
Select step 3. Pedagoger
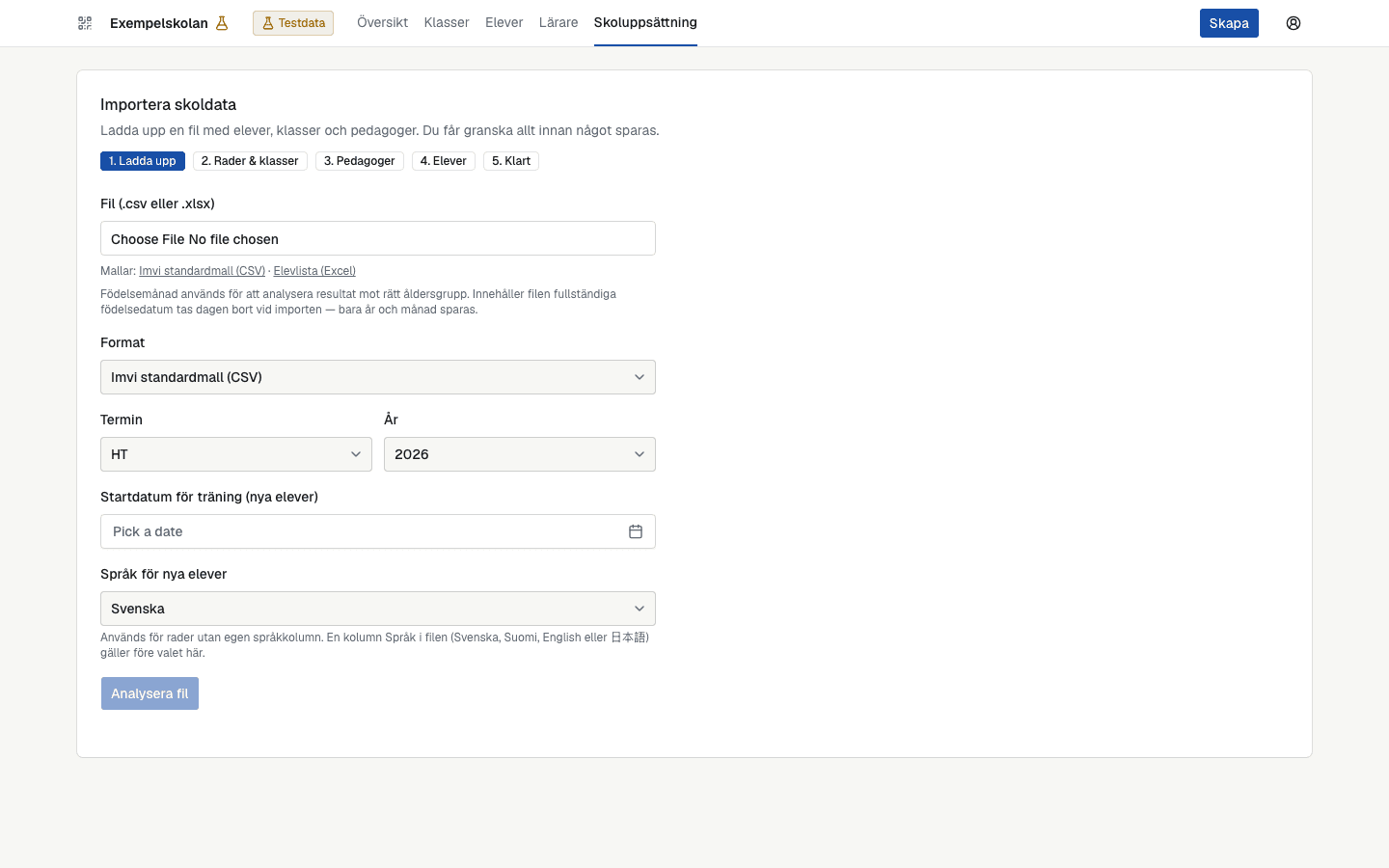(x=360, y=161)
